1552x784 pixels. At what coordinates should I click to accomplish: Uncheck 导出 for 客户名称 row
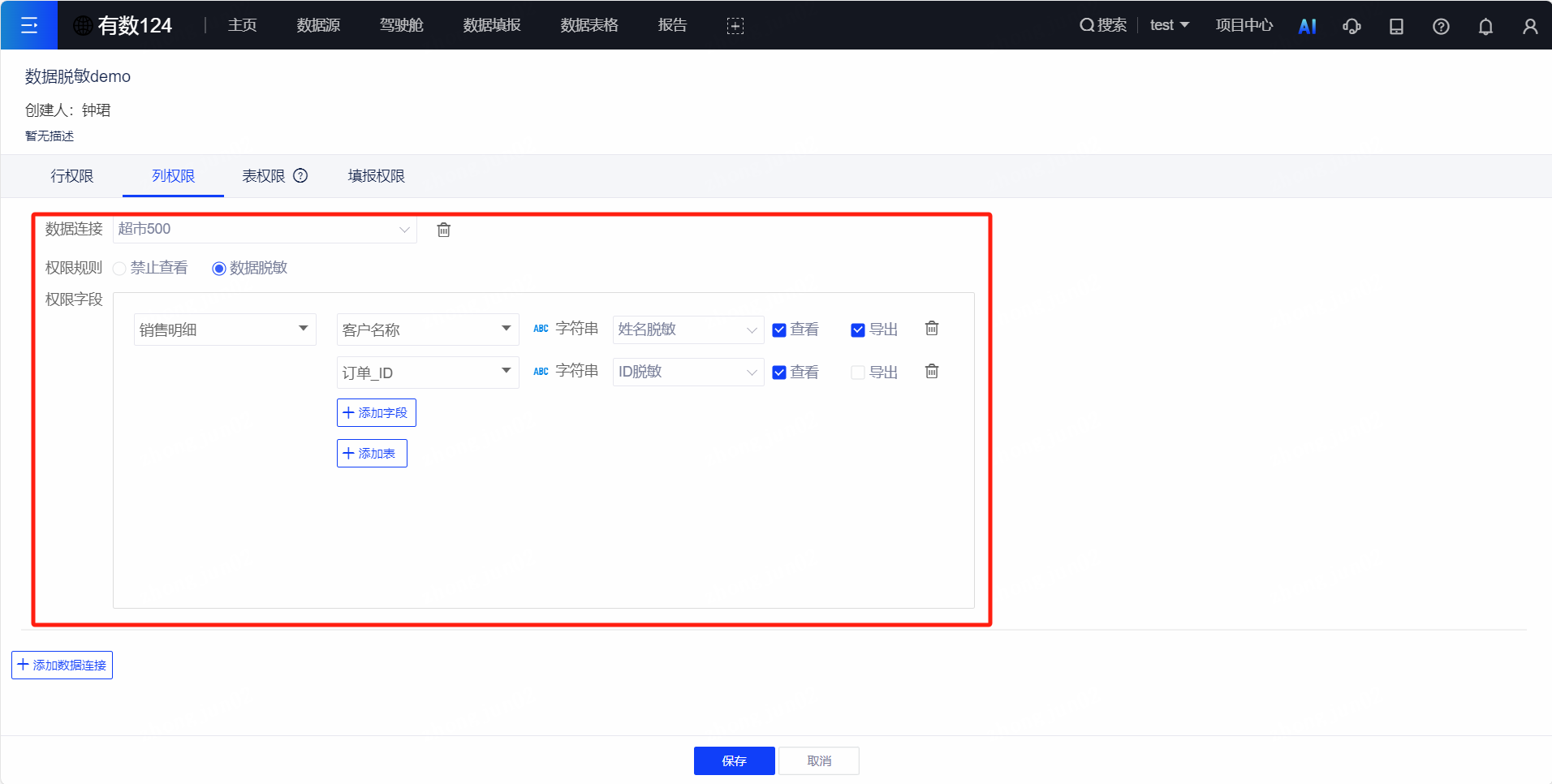(858, 330)
